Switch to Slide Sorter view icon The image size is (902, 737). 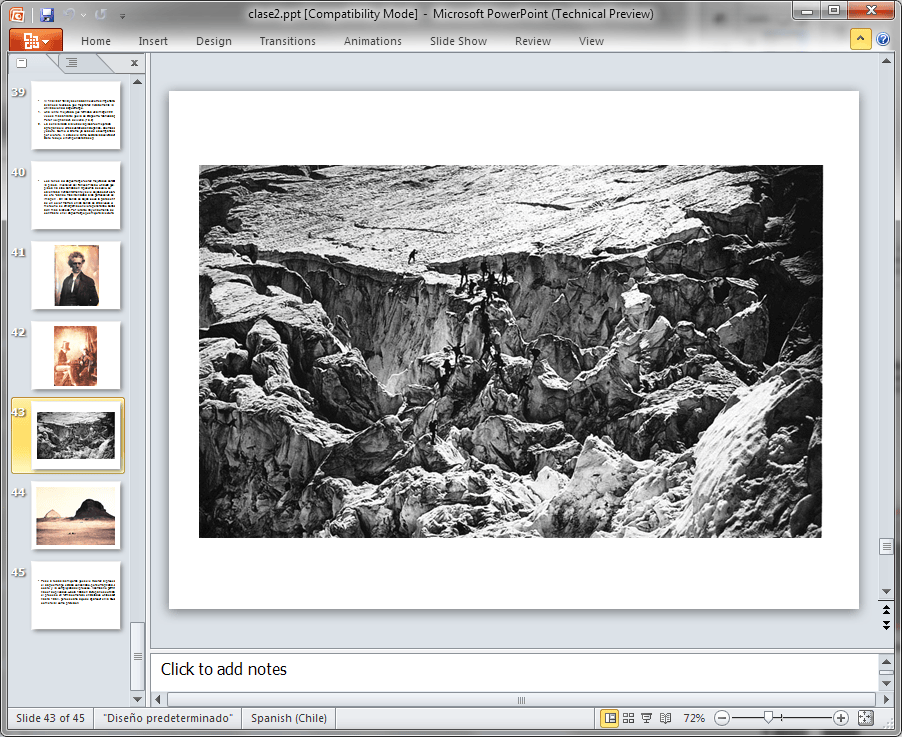coord(628,718)
